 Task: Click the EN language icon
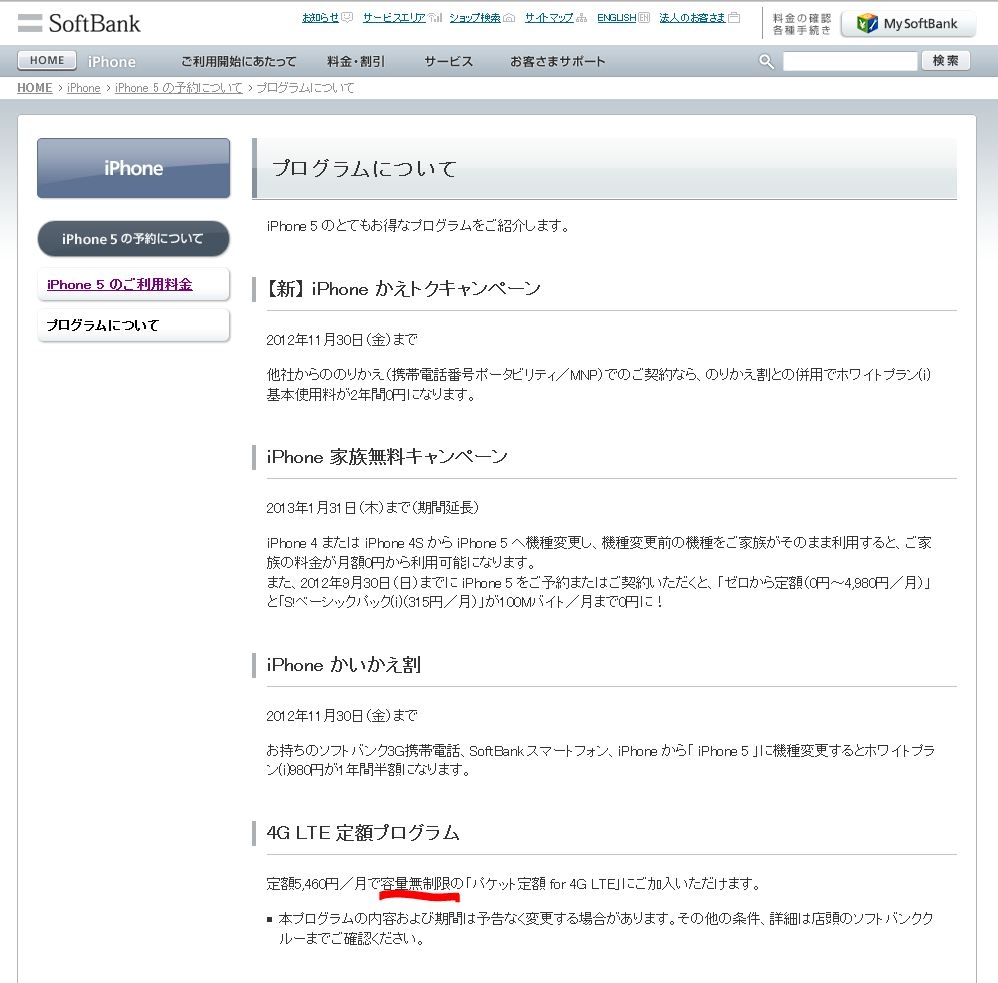(x=644, y=18)
